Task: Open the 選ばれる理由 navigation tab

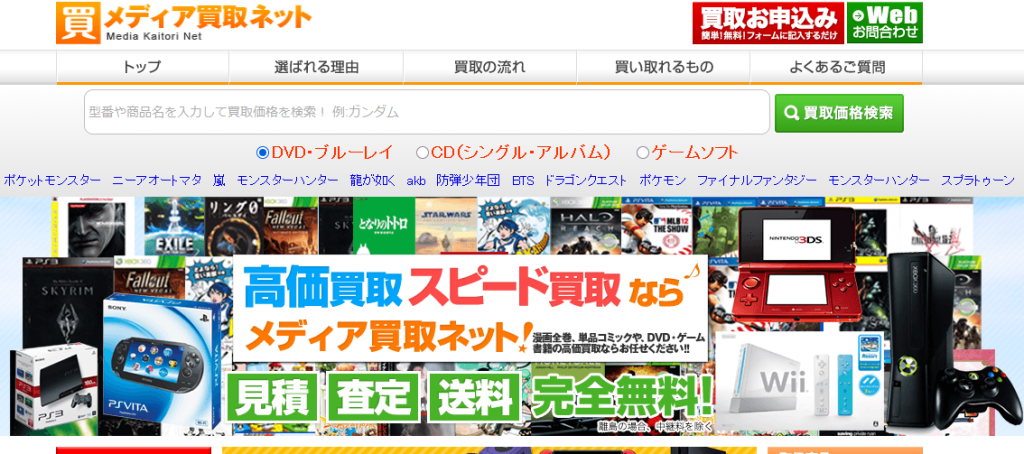Action: click(x=316, y=67)
